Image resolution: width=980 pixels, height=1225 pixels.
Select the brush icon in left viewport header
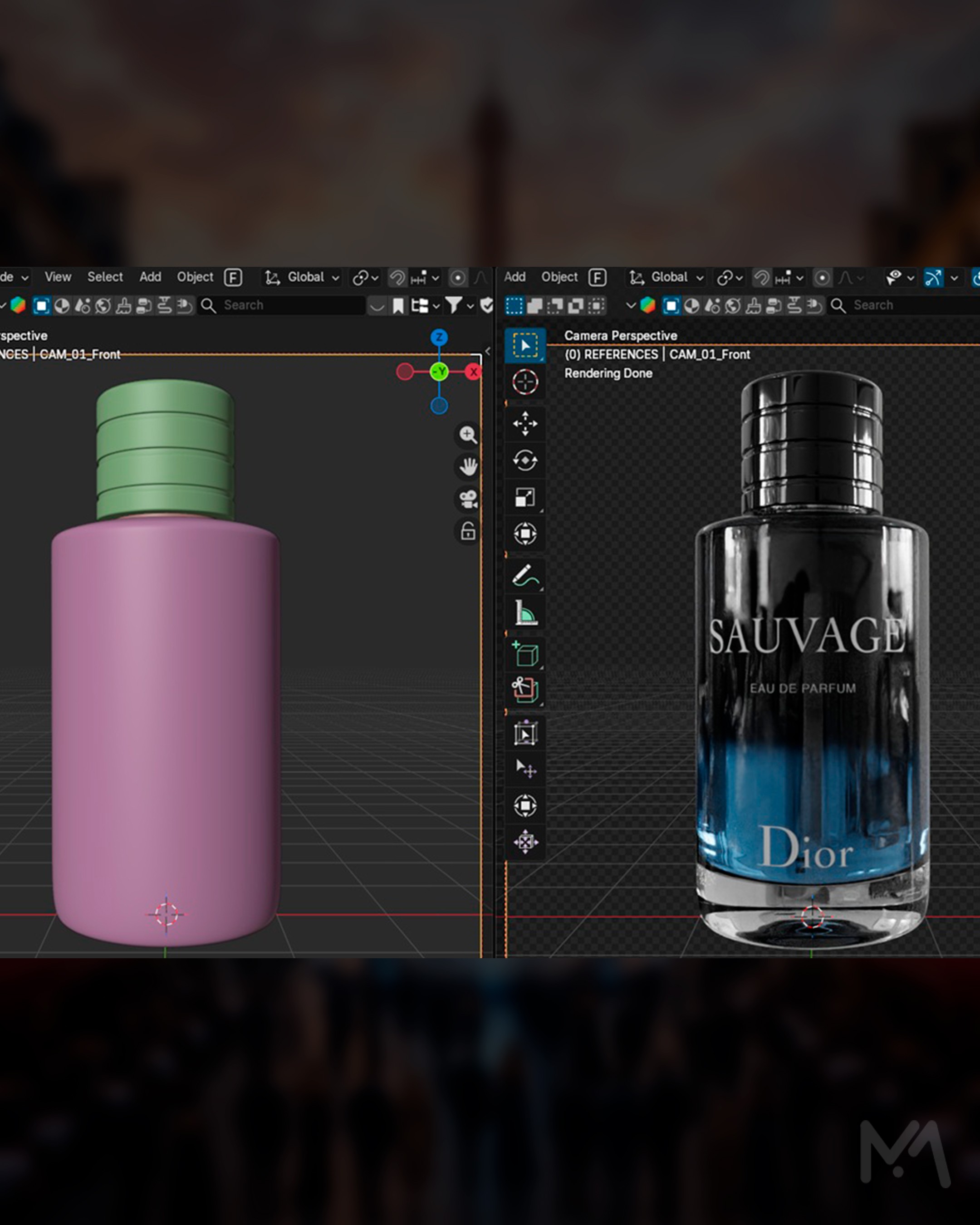click(x=123, y=306)
